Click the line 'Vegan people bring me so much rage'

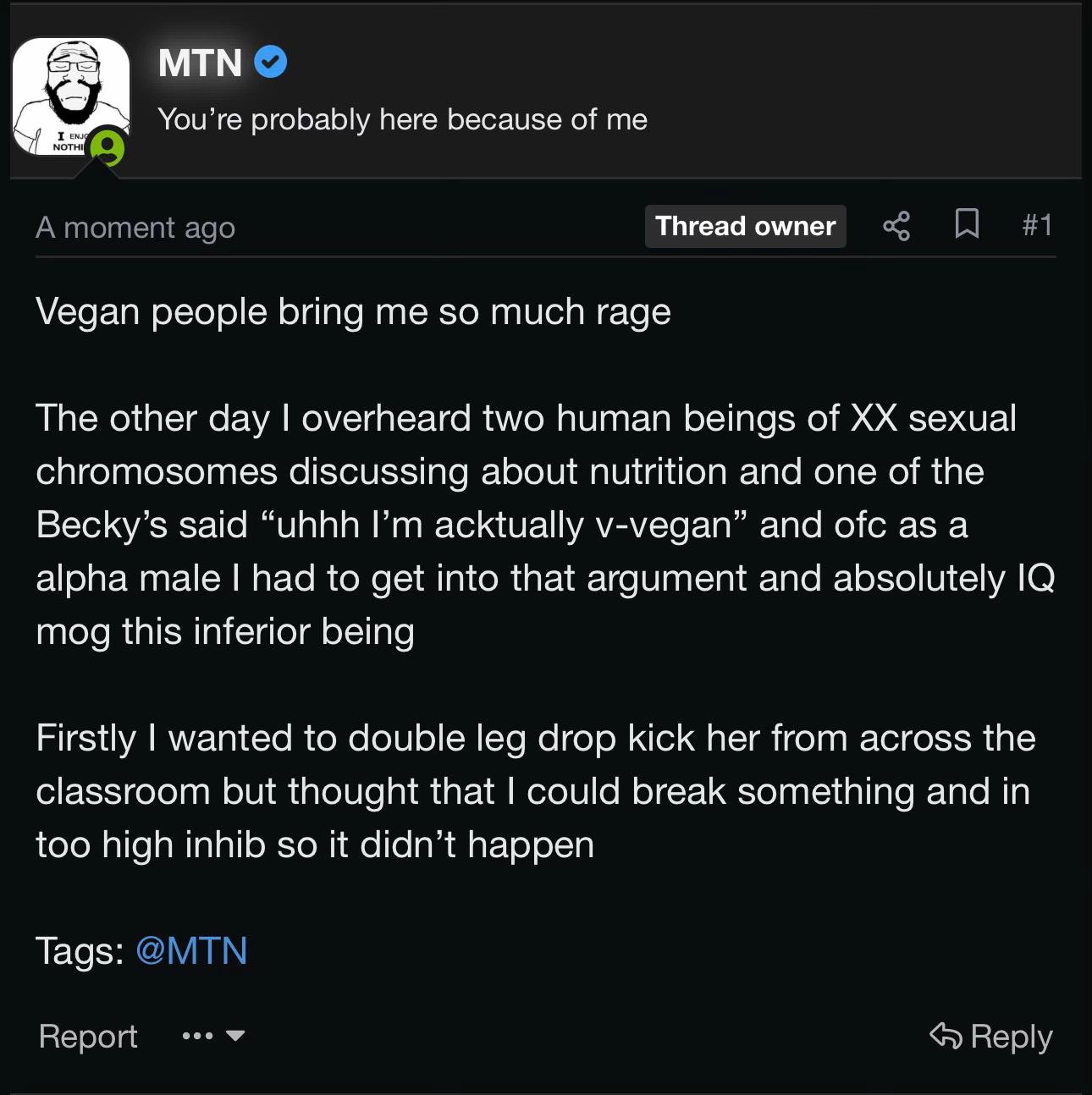353,311
